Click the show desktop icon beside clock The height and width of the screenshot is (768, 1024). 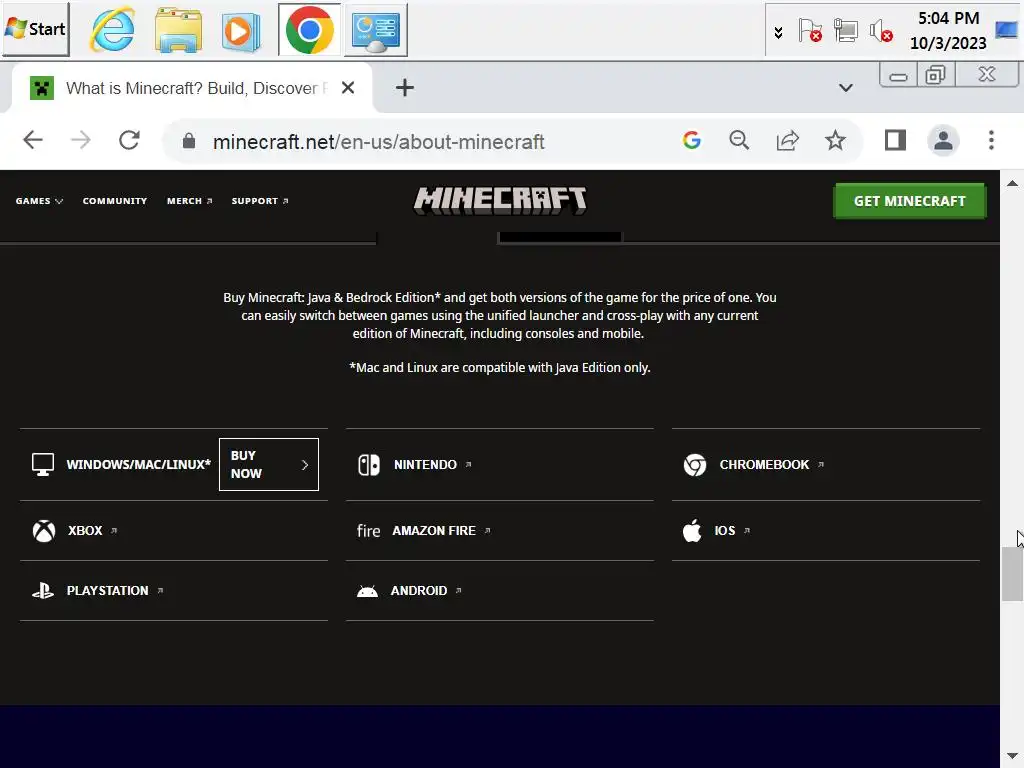coord(1007,30)
